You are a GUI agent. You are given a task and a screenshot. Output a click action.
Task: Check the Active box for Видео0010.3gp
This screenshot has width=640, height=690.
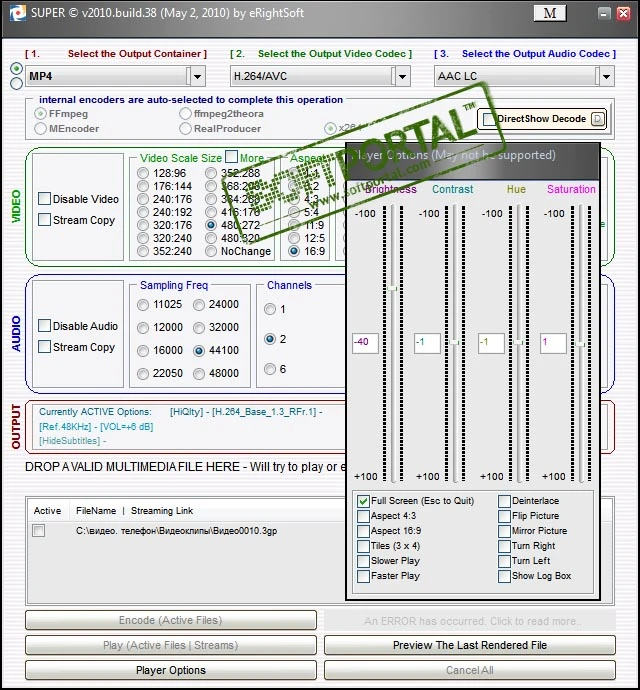click(39, 531)
